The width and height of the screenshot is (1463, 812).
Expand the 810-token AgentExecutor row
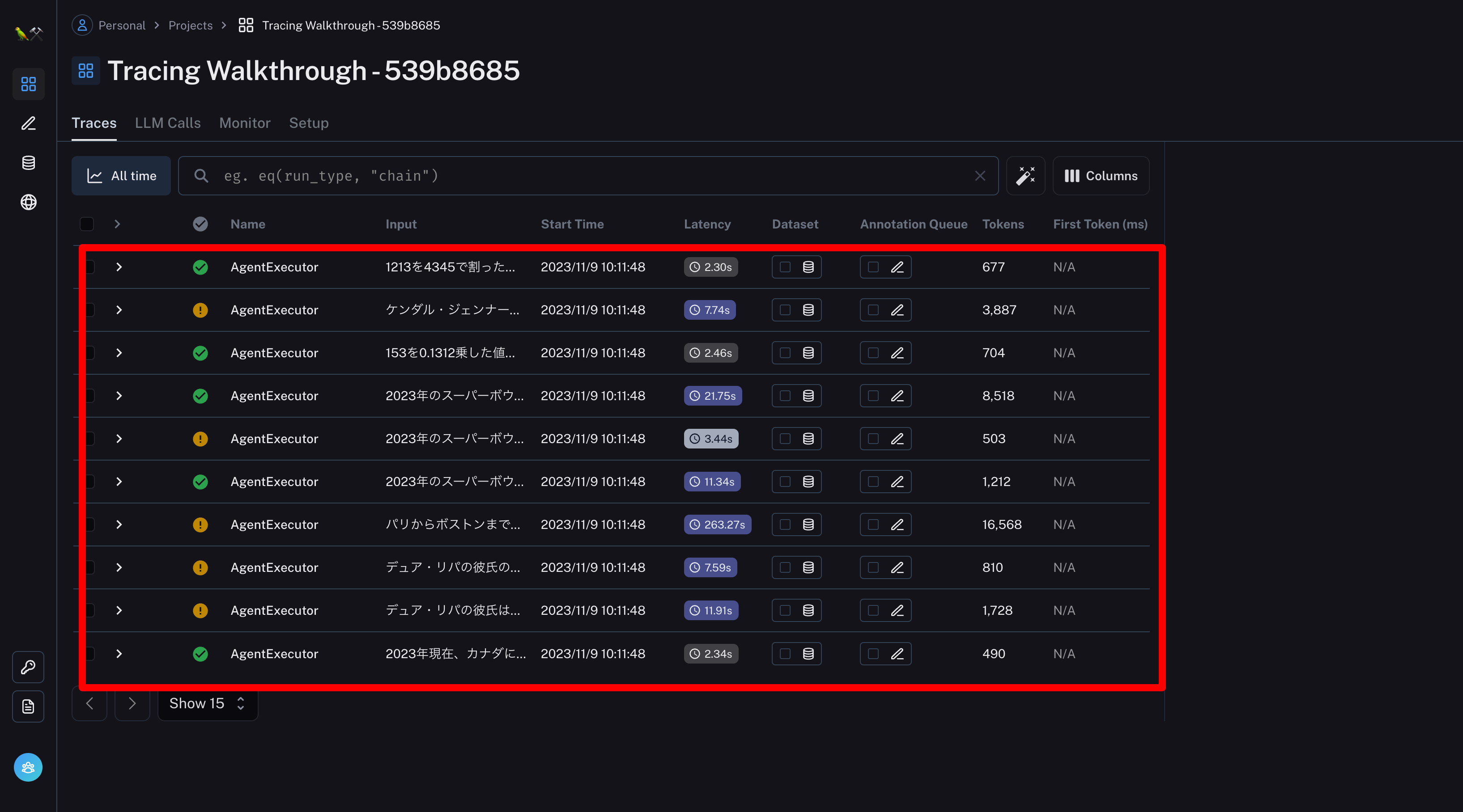(119, 567)
